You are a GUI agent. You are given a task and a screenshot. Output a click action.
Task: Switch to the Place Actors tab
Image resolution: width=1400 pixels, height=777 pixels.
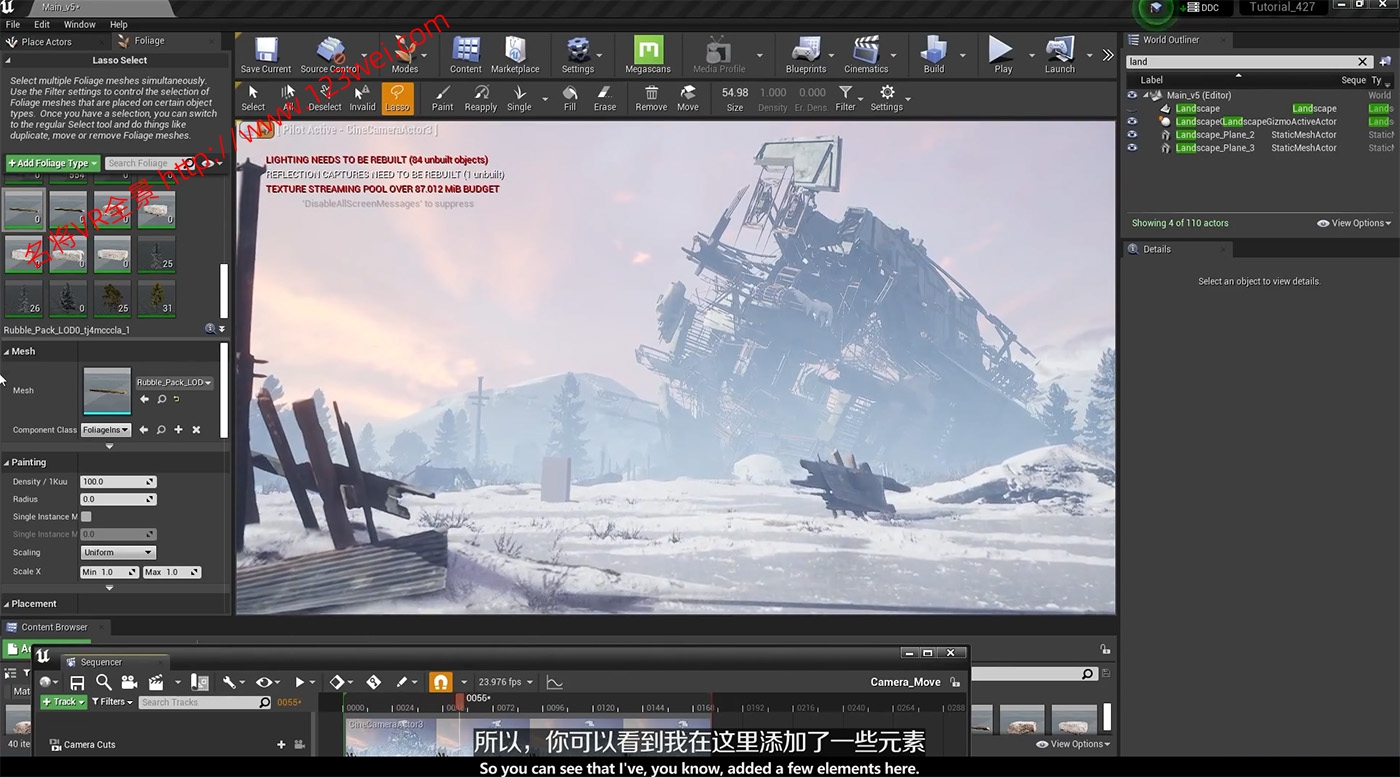pyautogui.click(x=46, y=42)
